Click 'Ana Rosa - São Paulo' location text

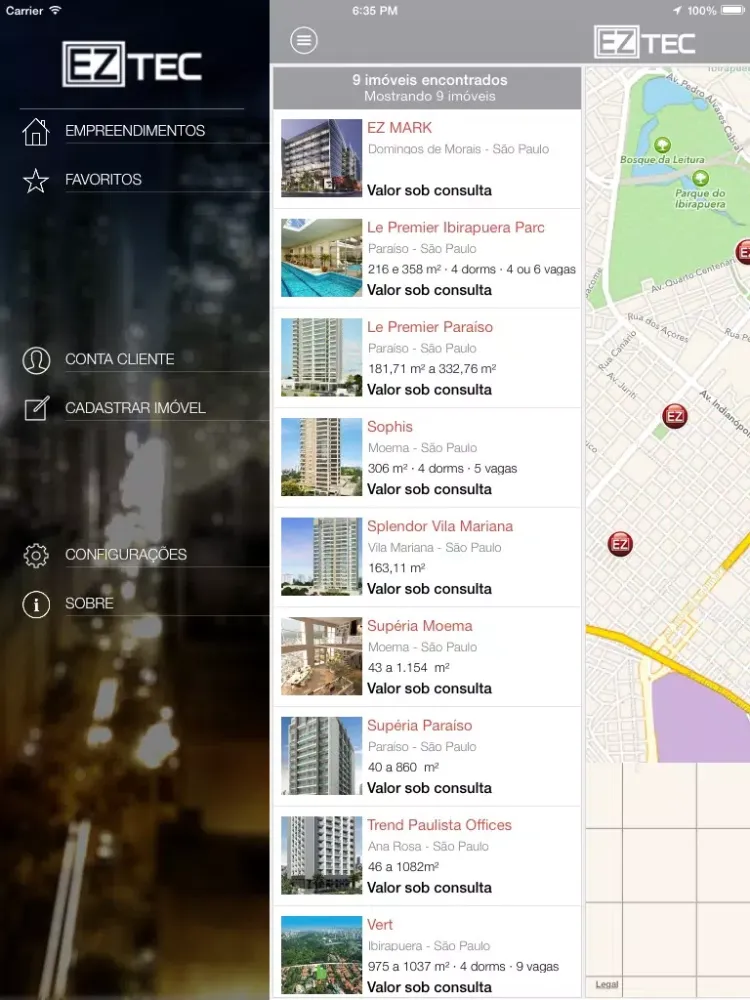(x=428, y=846)
